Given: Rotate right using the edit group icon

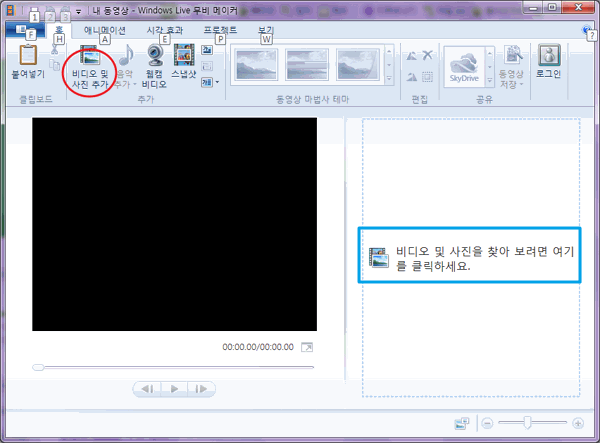Looking at the screenshot, I should 412,77.
